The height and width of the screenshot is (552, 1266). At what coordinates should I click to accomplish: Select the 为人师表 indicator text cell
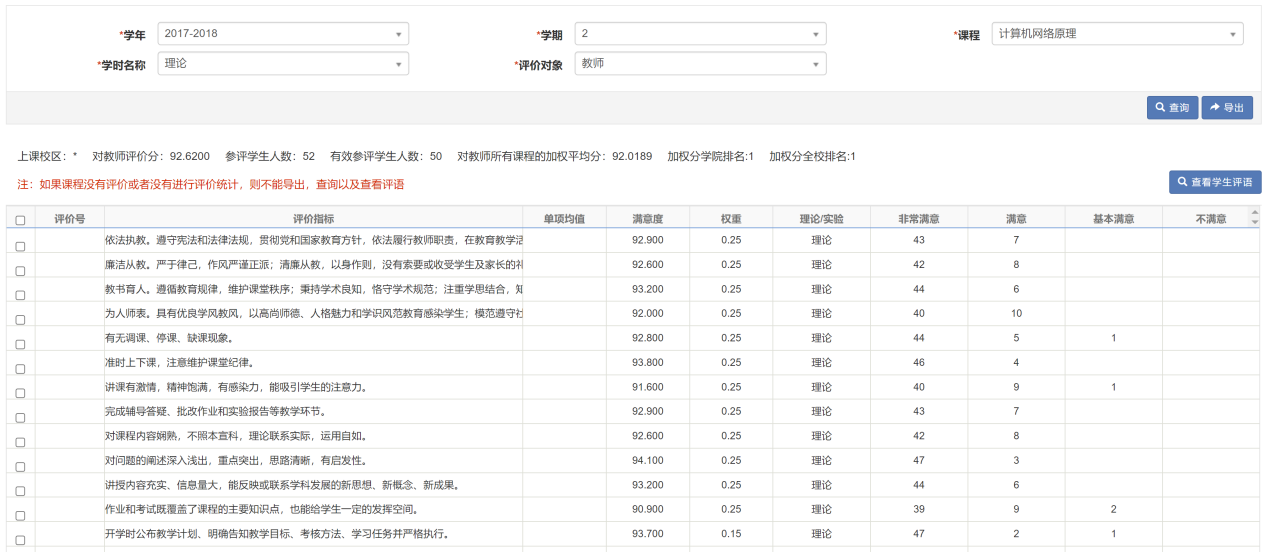pyautogui.click(x=313, y=314)
